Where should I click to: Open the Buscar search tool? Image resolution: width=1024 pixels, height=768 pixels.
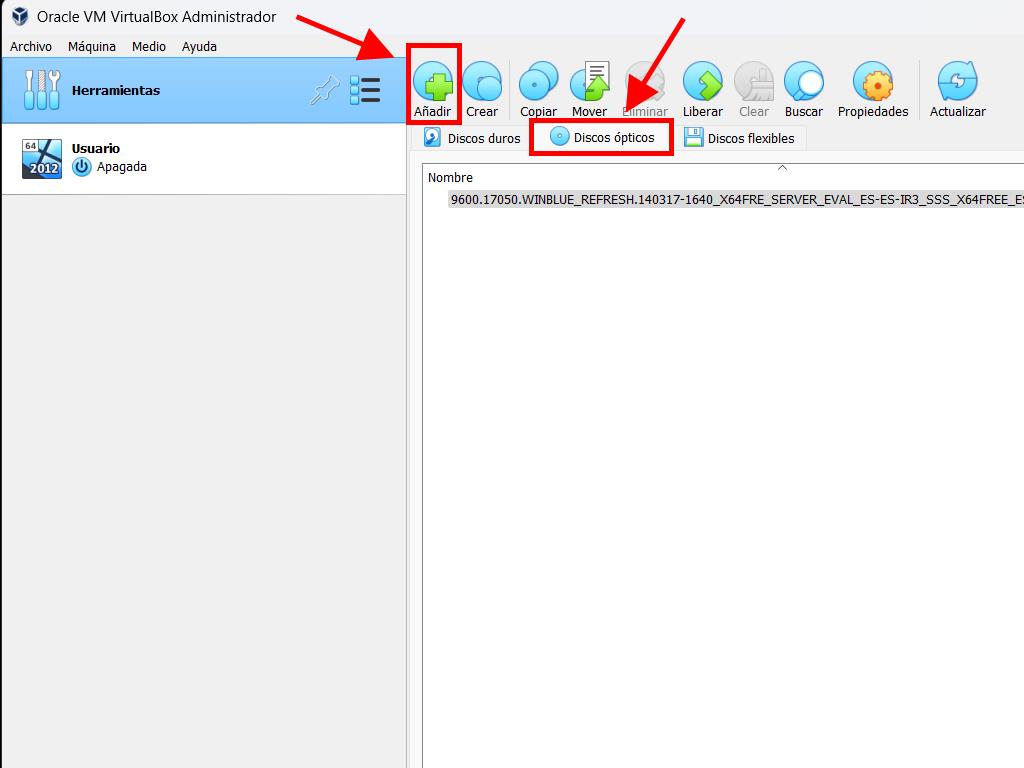804,82
